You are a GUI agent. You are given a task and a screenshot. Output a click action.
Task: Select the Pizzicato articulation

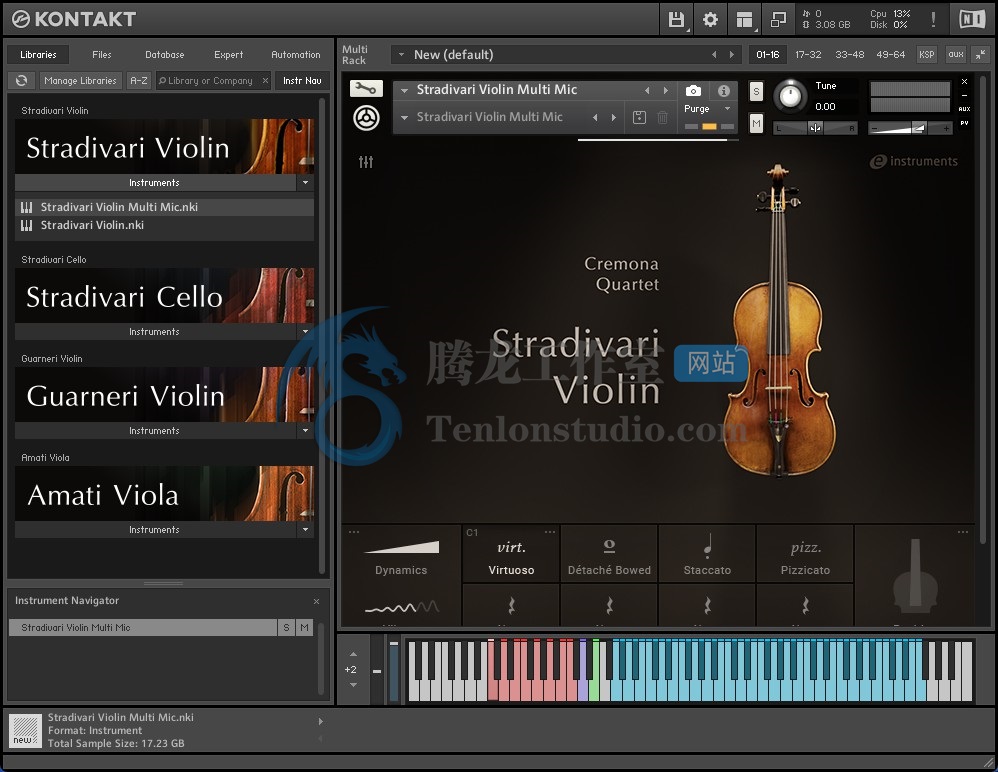[x=805, y=554]
